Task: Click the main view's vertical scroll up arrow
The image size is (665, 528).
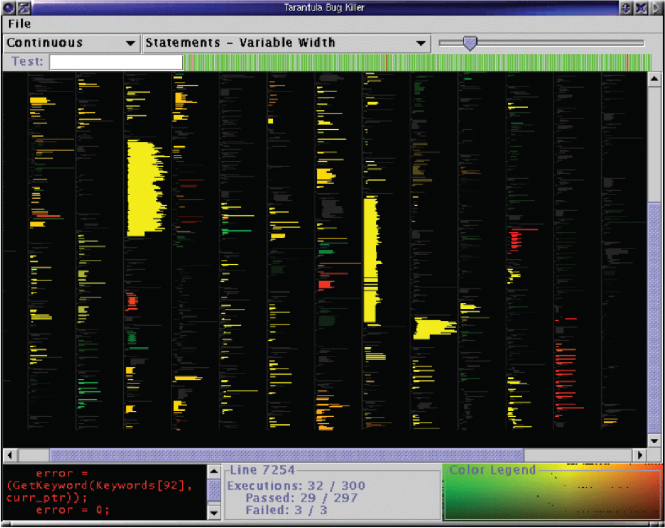Action: [x=655, y=78]
